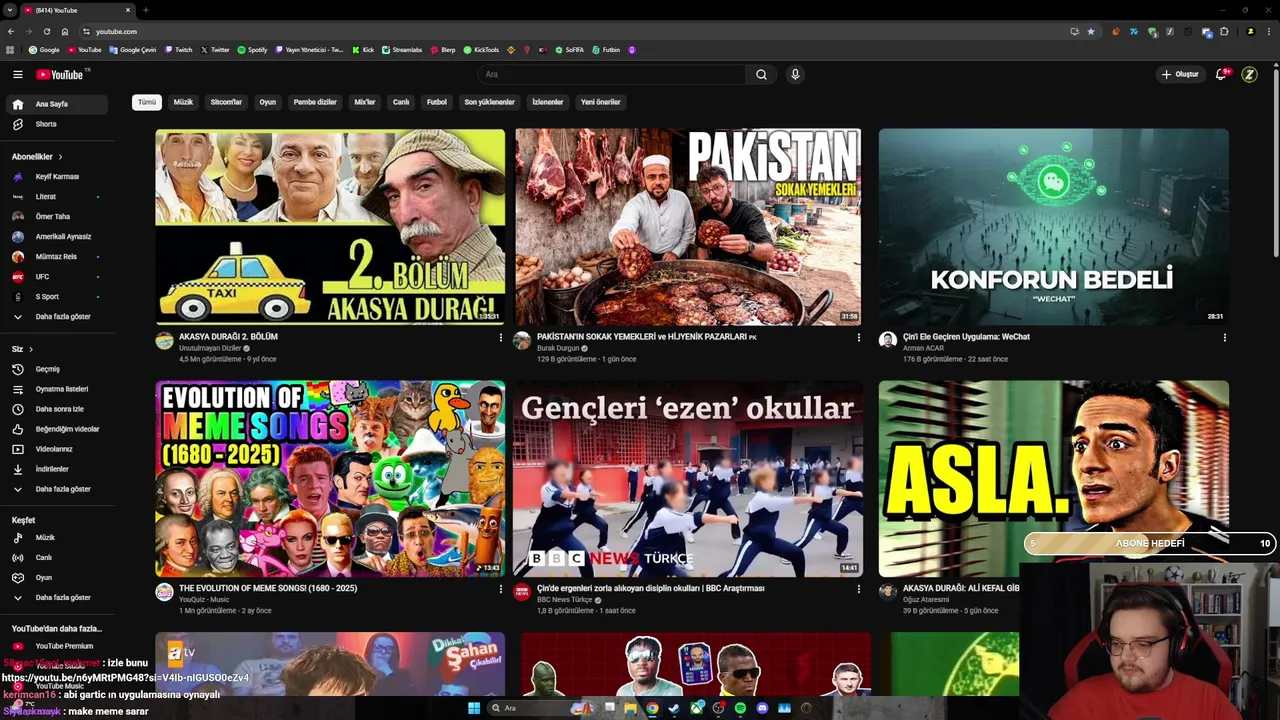Open Müzik under Keşfet

[x=57, y=538]
